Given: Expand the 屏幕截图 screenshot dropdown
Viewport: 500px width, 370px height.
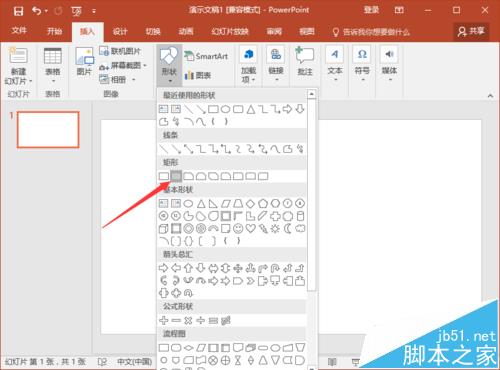Looking at the screenshot, I should click(x=145, y=65).
